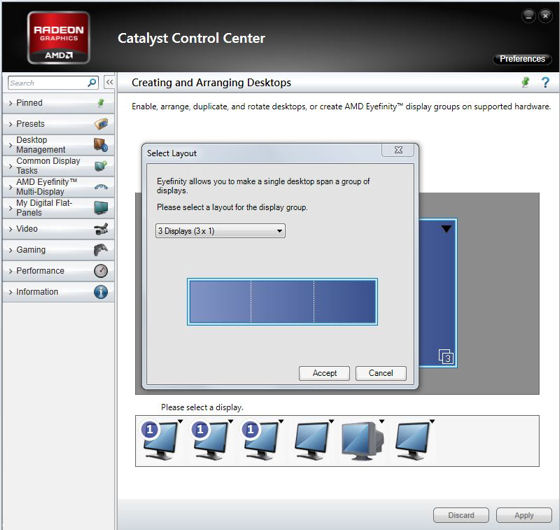Viewport: 560px width, 530px height.
Task: Open dropdown arrow of the last display
Action: (x=432, y=421)
